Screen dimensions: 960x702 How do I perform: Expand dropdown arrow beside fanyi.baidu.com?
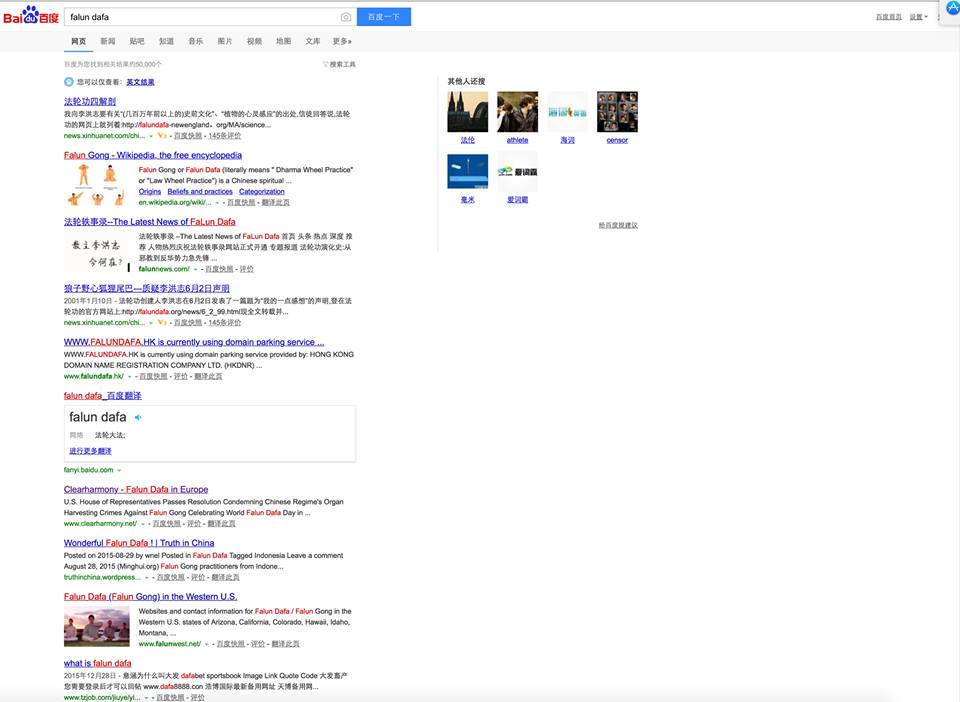(x=119, y=471)
